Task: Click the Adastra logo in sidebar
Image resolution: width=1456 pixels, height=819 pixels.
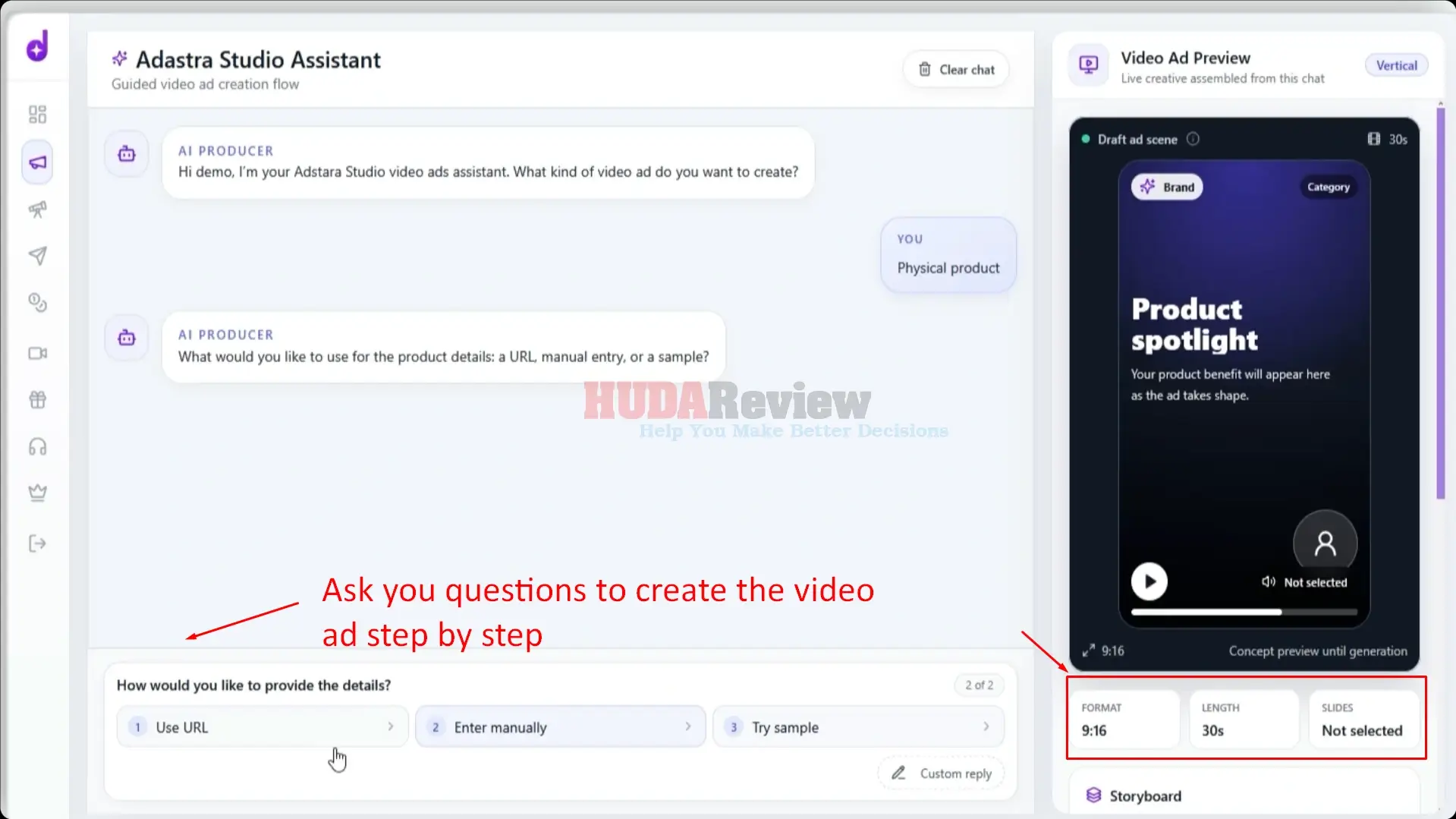Action: click(37, 46)
